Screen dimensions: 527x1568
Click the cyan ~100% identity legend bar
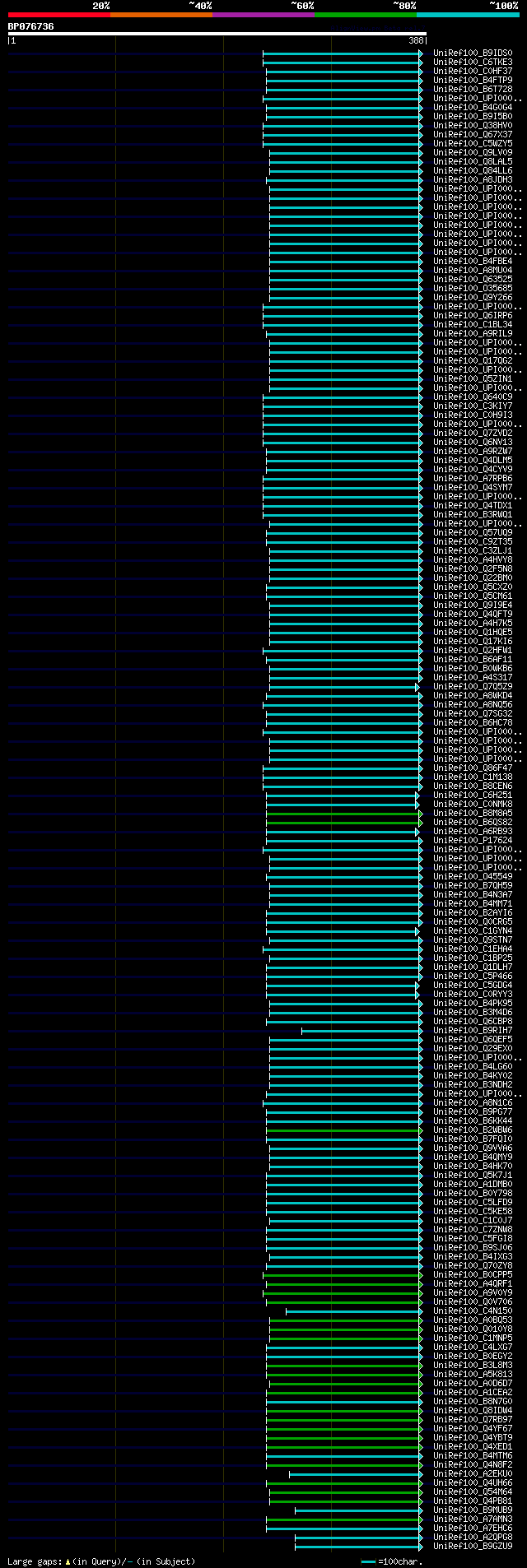[x=468, y=14]
